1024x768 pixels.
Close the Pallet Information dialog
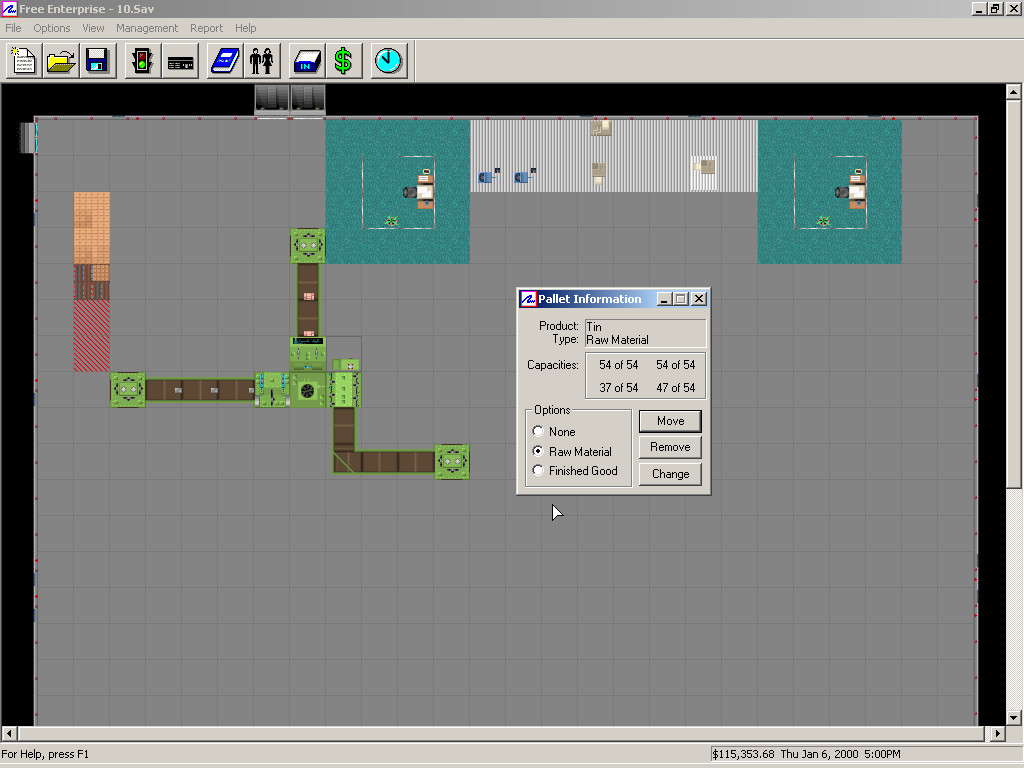point(699,299)
